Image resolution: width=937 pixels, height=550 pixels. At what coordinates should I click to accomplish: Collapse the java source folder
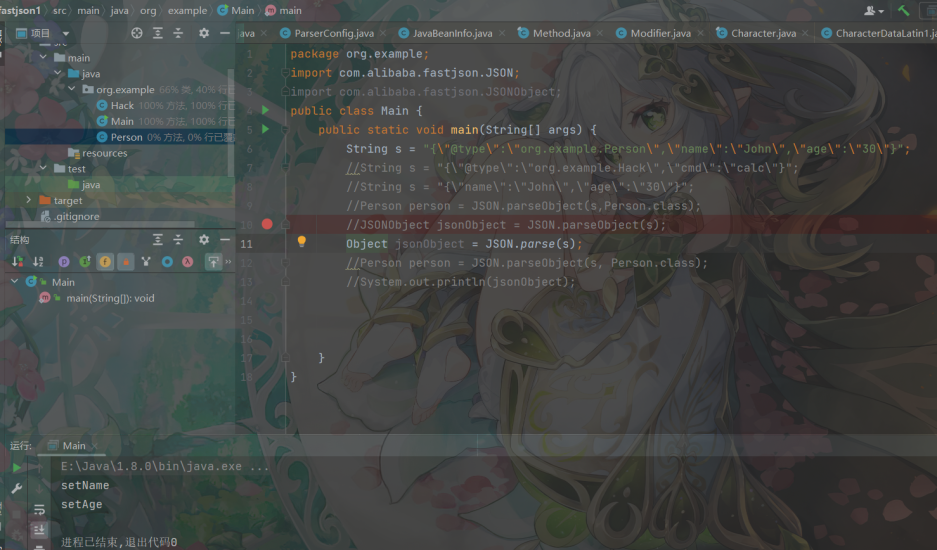coord(57,73)
